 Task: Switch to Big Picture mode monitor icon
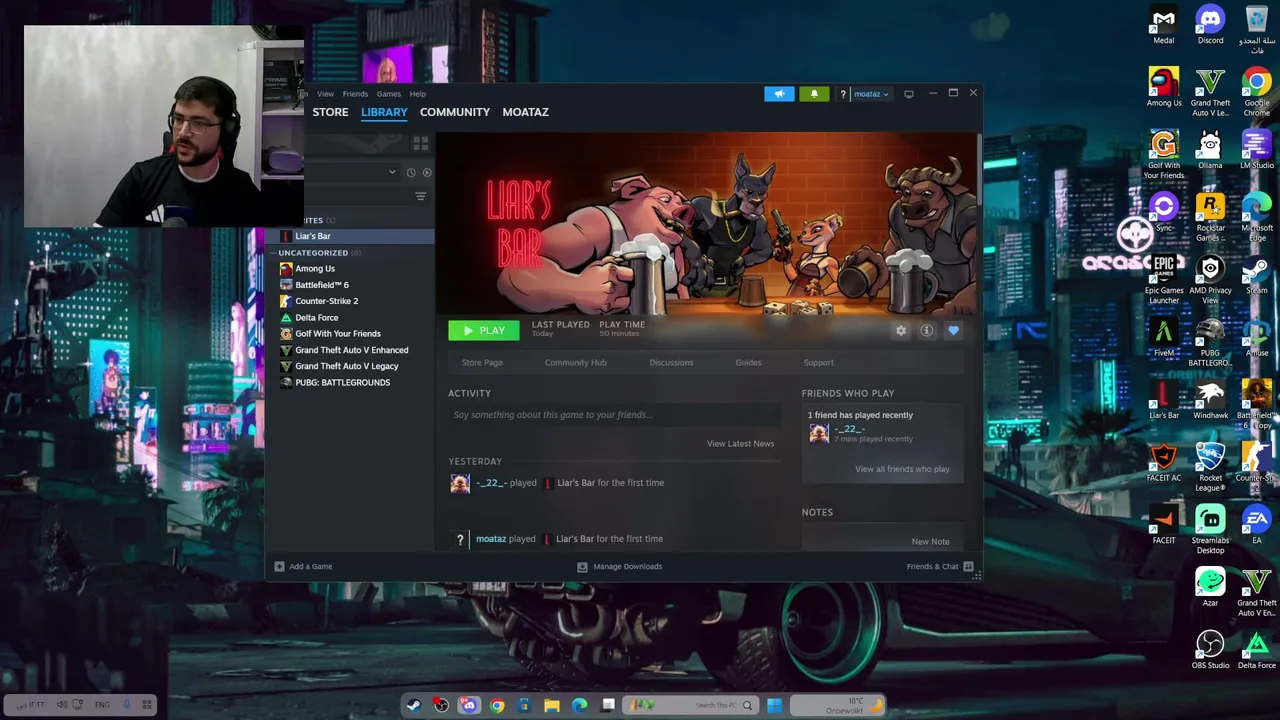(x=909, y=94)
